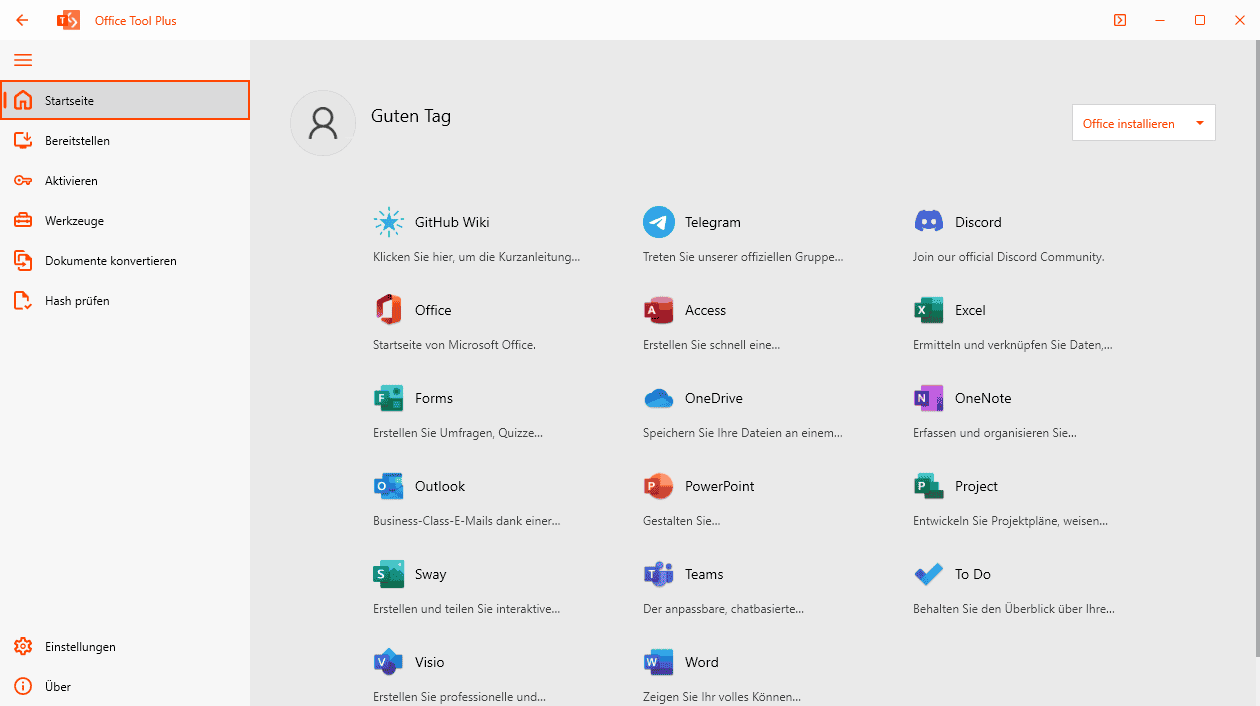Image resolution: width=1260 pixels, height=706 pixels.
Task: Click the Teams app icon
Action: coord(658,574)
